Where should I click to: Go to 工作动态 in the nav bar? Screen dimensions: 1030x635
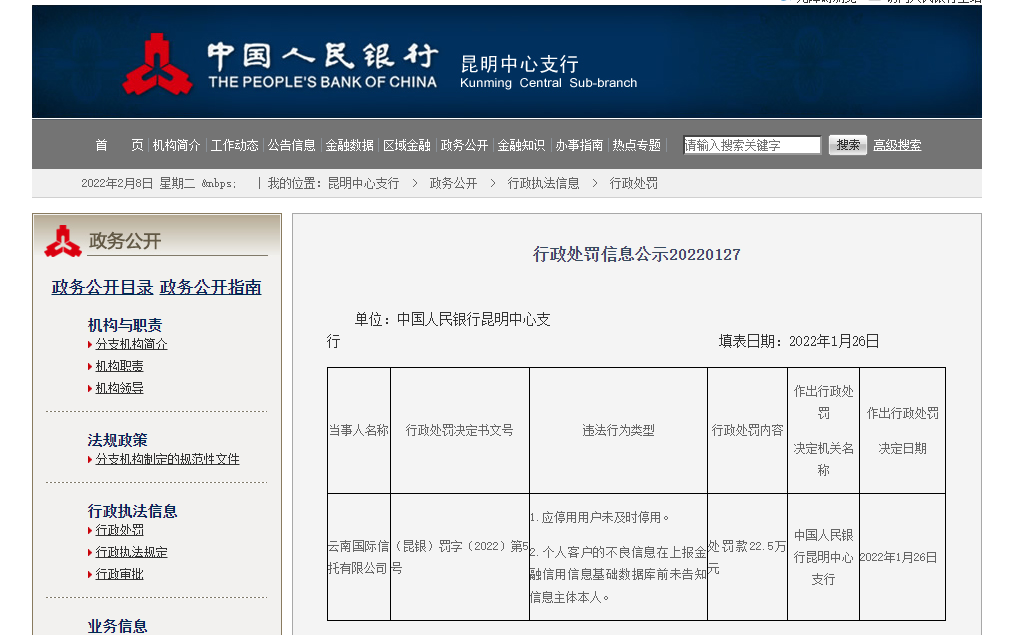[234, 145]
